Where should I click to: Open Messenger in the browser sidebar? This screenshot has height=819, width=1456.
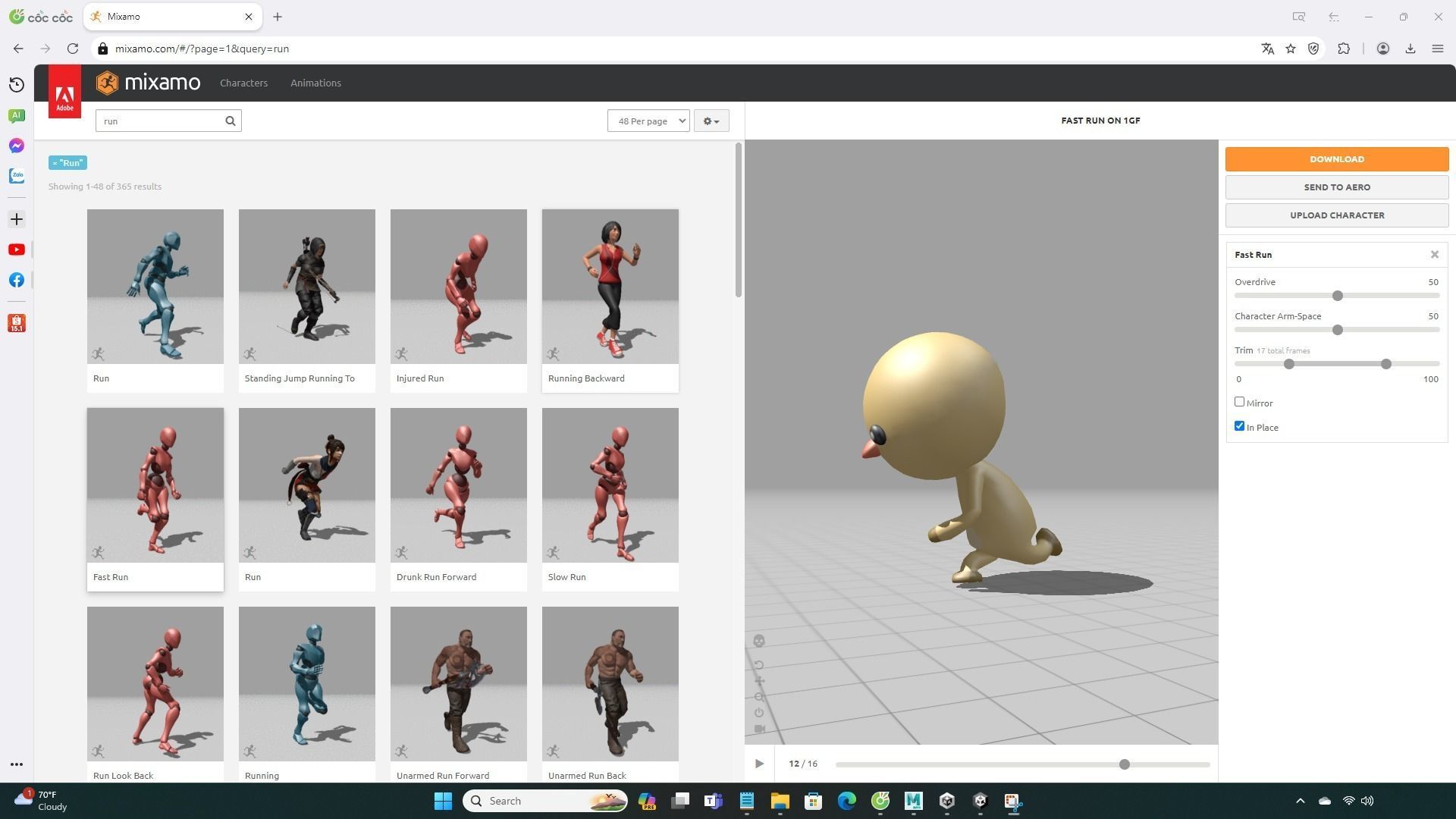coord(17,146)
